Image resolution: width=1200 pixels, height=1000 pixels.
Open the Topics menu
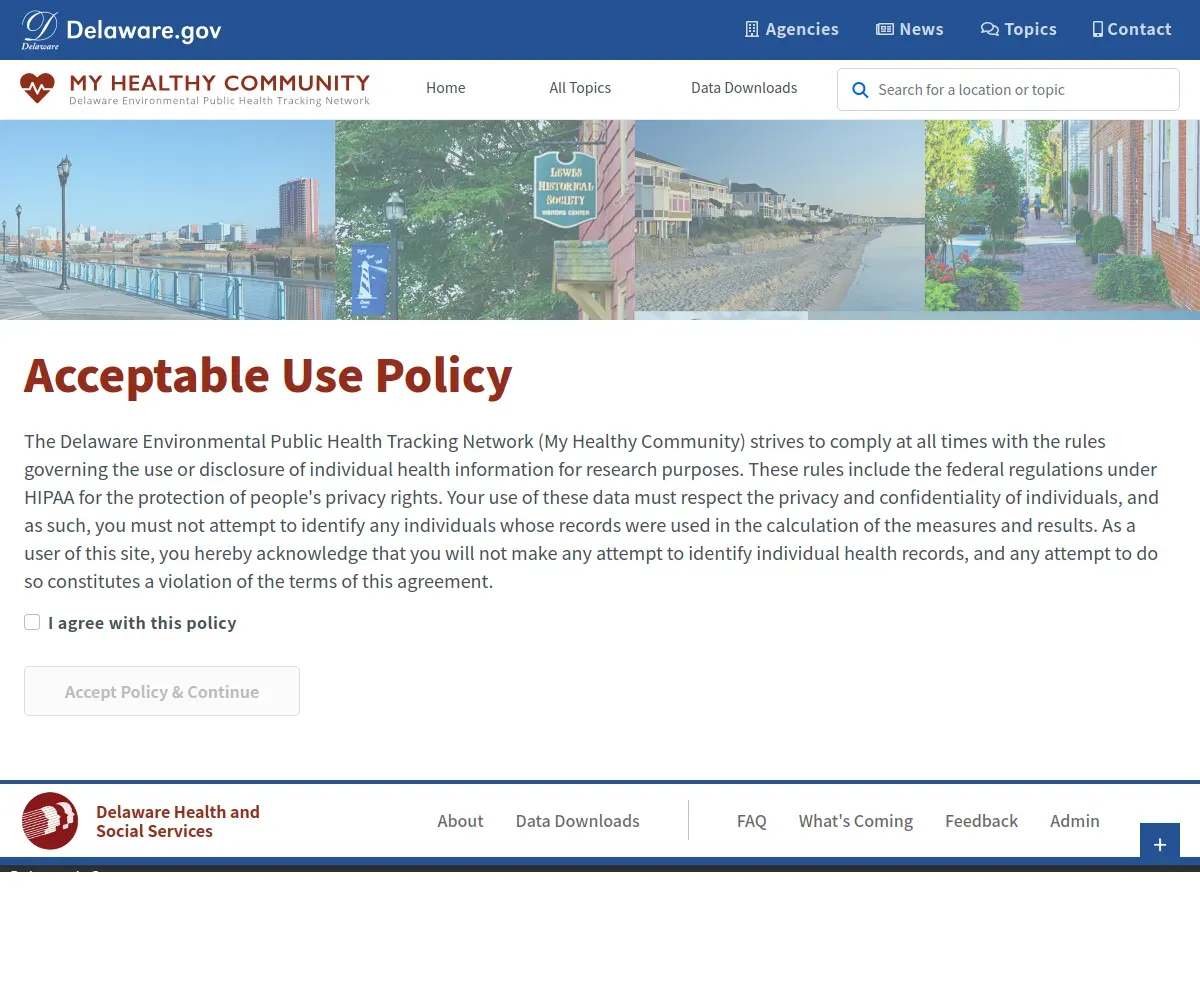(1018, 29)
